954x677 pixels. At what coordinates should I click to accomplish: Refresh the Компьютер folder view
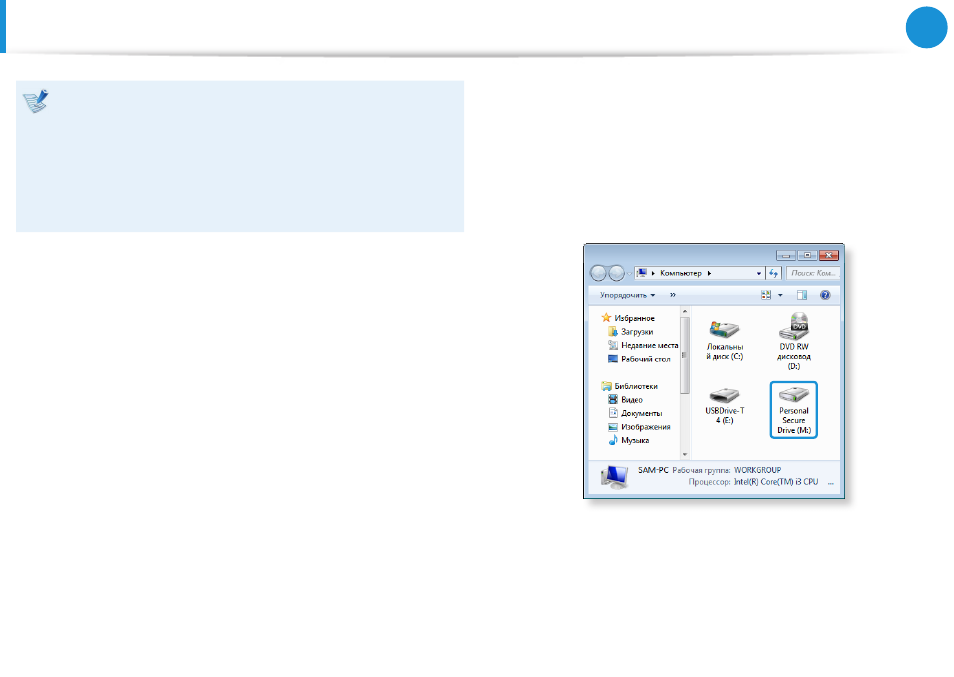[x=773, y=274]
